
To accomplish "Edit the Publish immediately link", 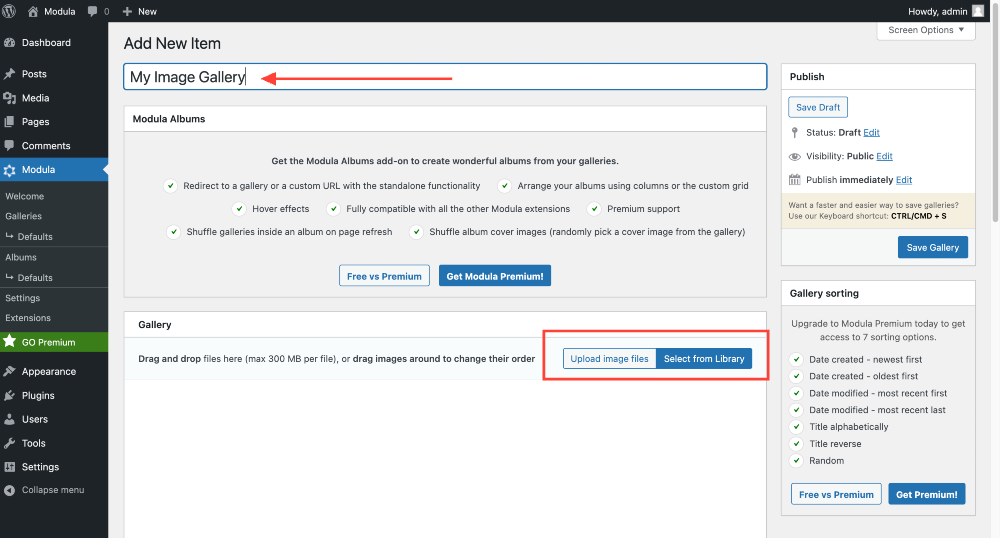I will (x=904, y=180).
